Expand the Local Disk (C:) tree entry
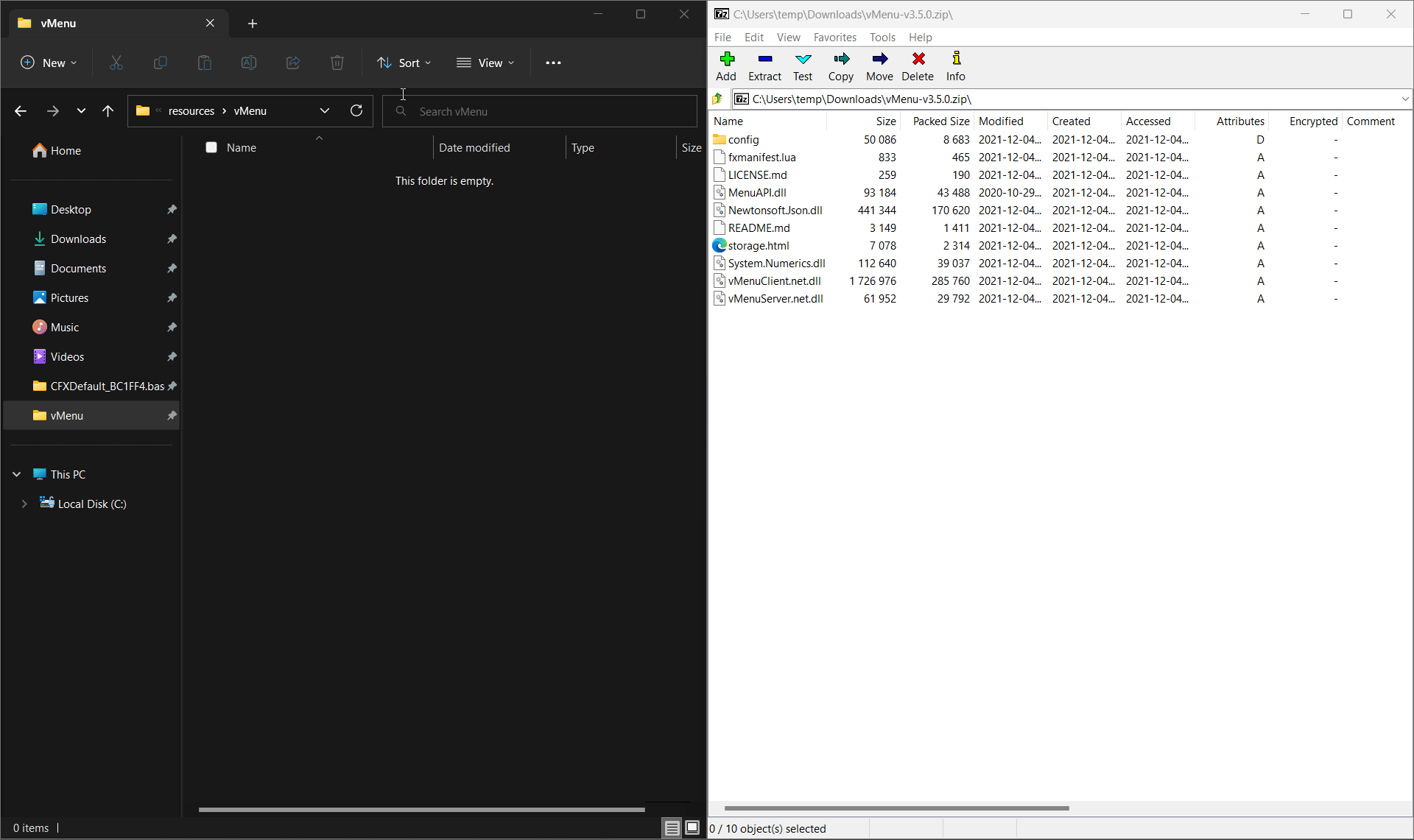Image resolution: width=1414 pixels, height=840 pixels. click(24, 504)
